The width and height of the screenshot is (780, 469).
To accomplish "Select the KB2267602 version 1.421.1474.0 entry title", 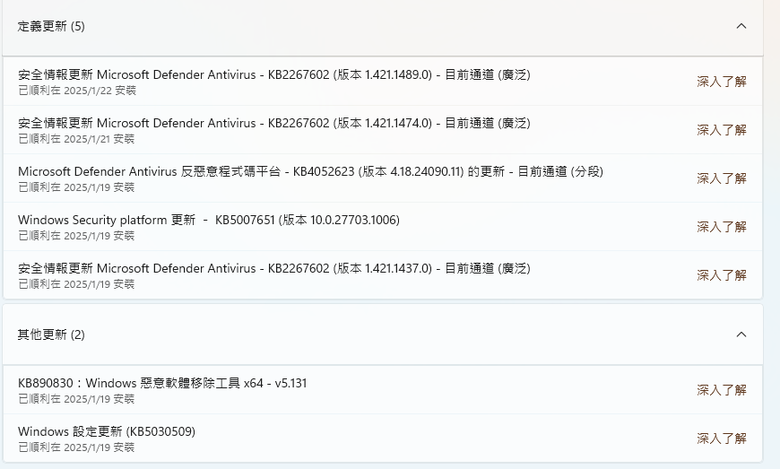I will click(274, 123).
